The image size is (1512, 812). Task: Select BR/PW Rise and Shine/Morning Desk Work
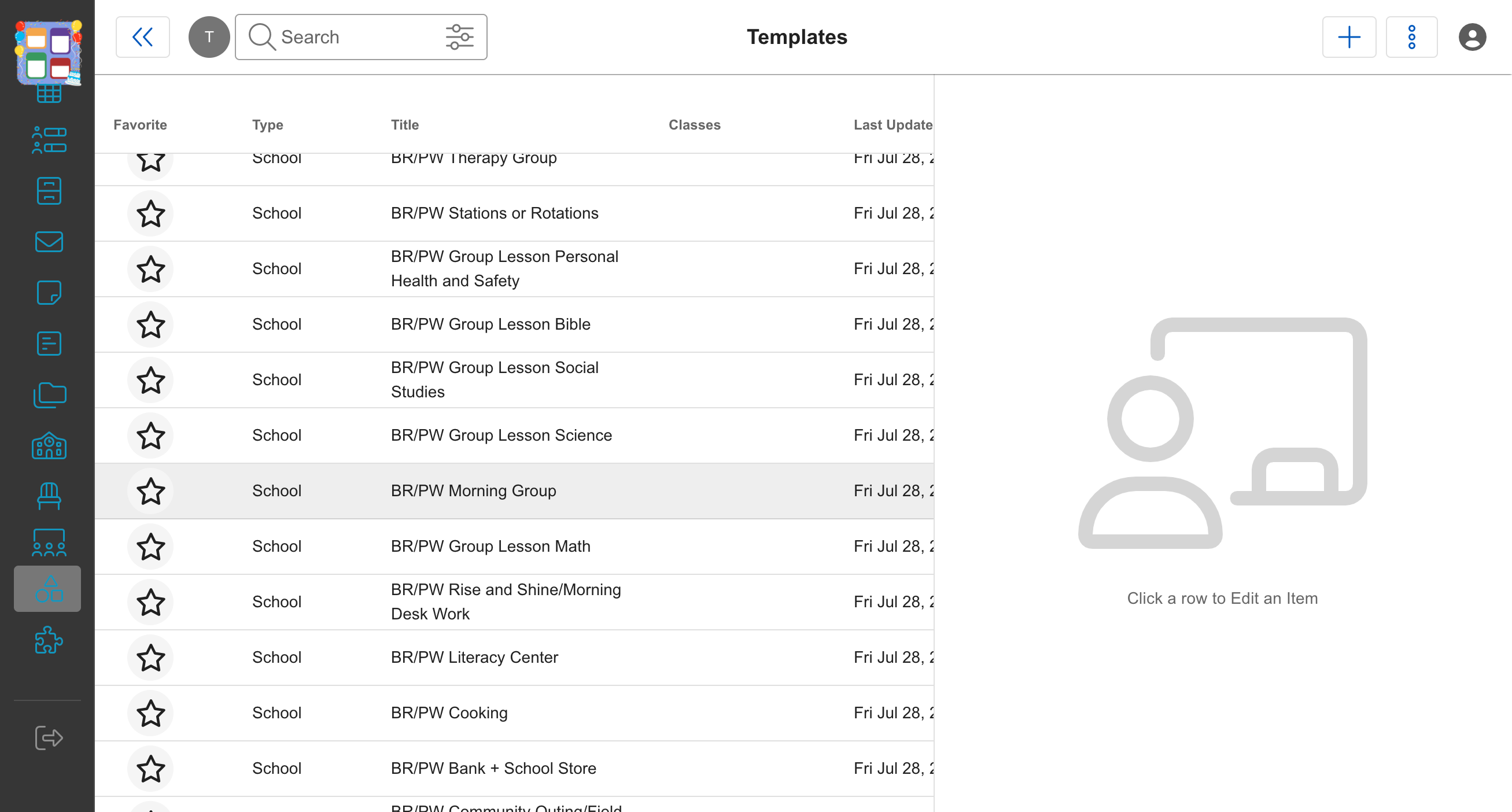[506, 602]
